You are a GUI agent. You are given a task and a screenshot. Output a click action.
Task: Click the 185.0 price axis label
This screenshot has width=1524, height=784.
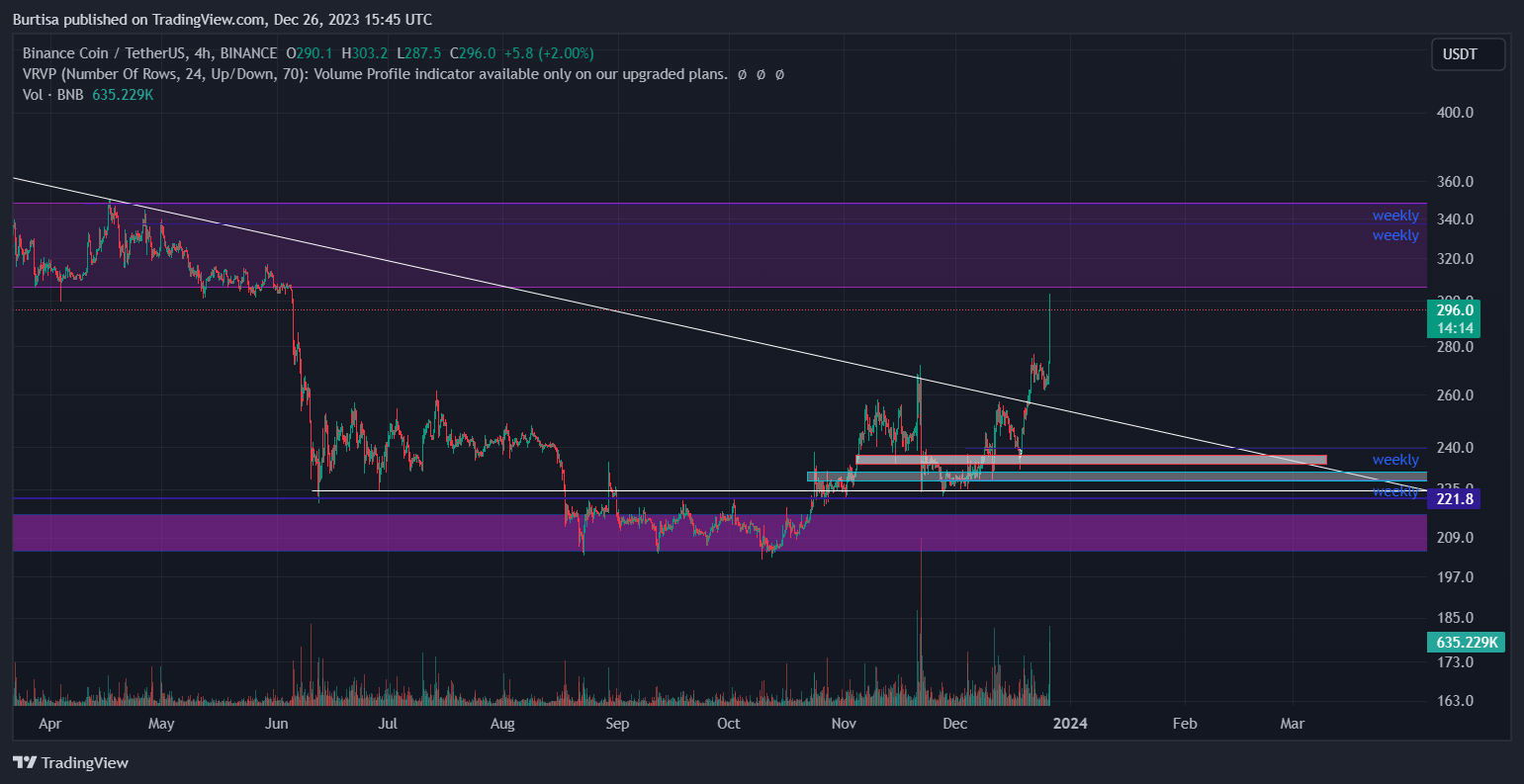click(x=1455, y=619)
